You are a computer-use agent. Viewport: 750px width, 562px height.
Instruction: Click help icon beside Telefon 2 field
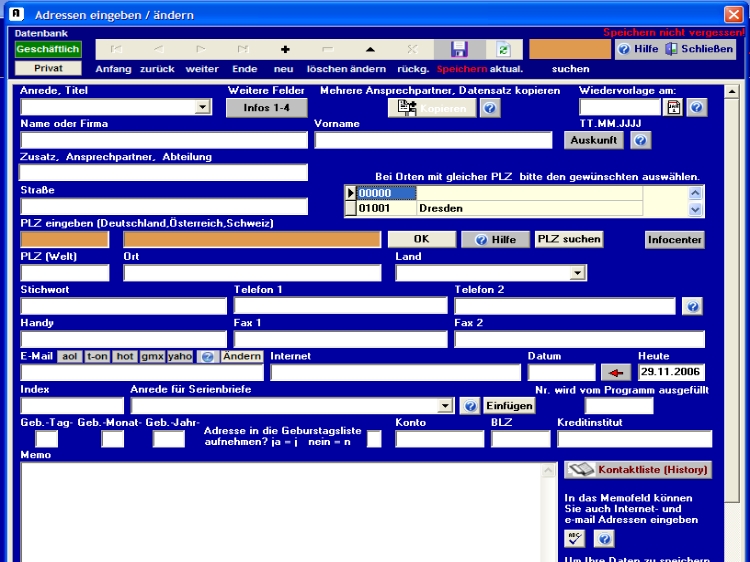692,306
